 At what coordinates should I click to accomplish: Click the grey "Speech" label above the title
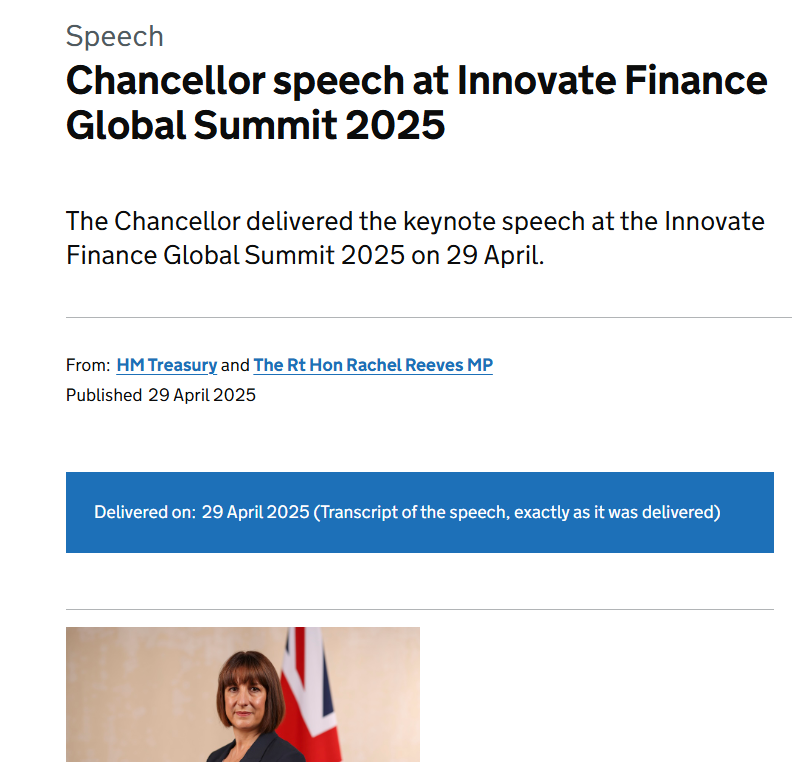click(x=115, y=36)
